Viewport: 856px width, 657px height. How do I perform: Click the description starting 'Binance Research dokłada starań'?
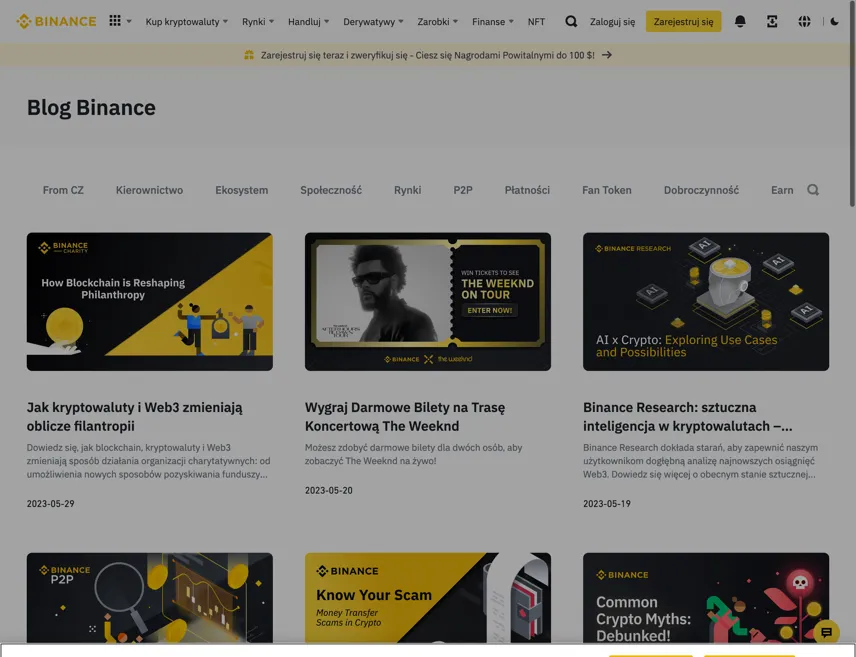pyautogui.click(x=700, y=461)
